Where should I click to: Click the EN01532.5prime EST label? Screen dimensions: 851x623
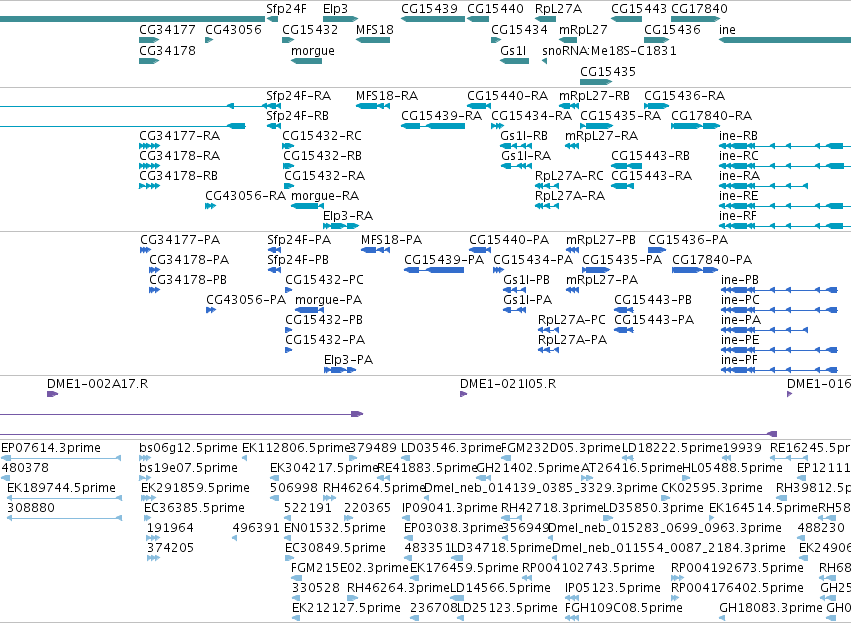click(335, 528)
